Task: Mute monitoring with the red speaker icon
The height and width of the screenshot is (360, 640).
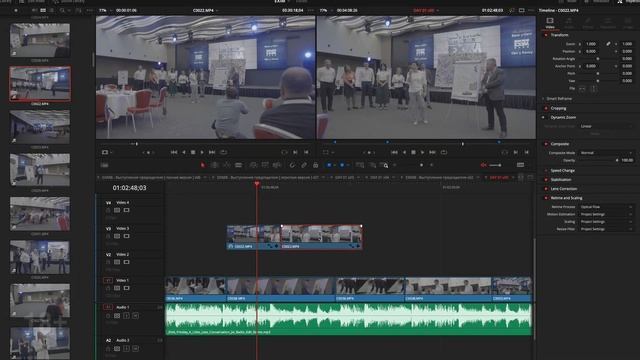Action: [484, 165]
